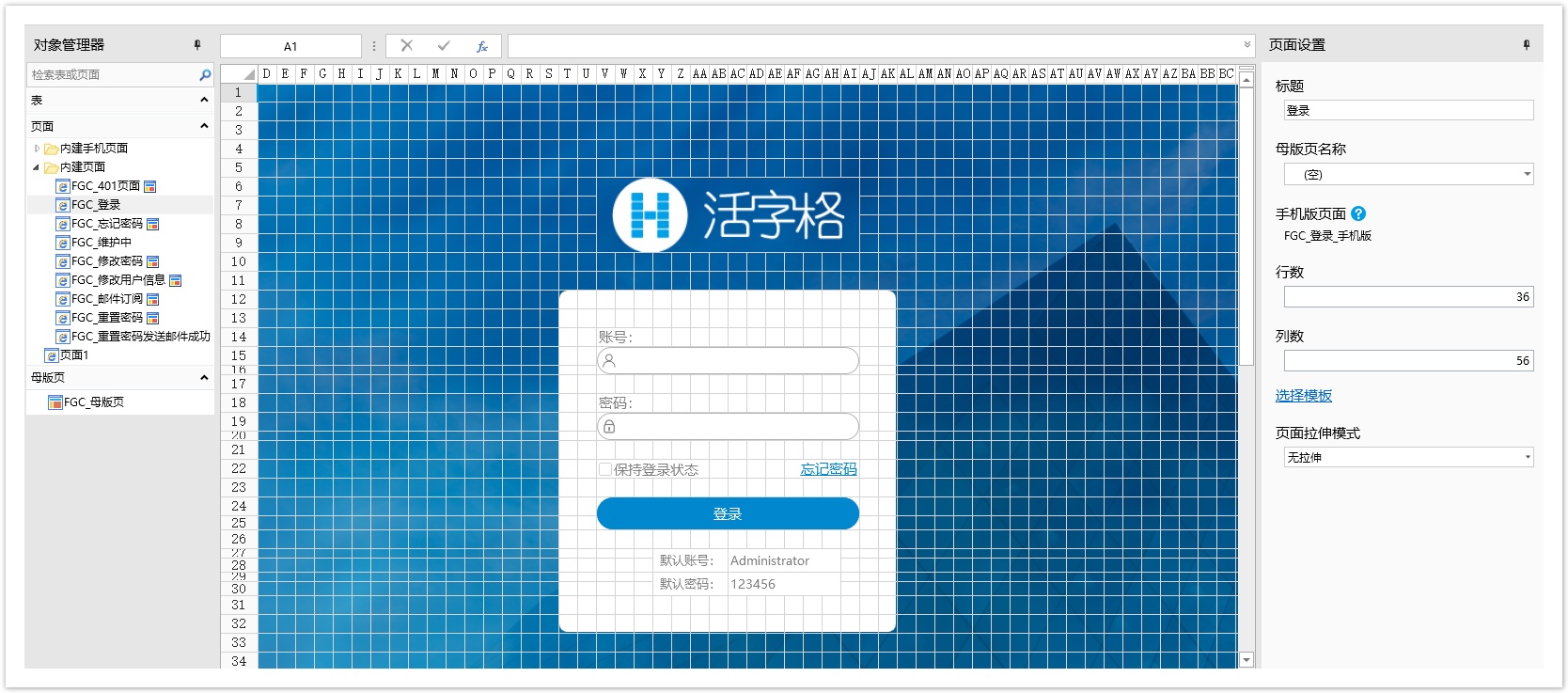The height and width of the screenshot is (693, 1568).
Task: Select column header AA
Action: coord(699,73)
